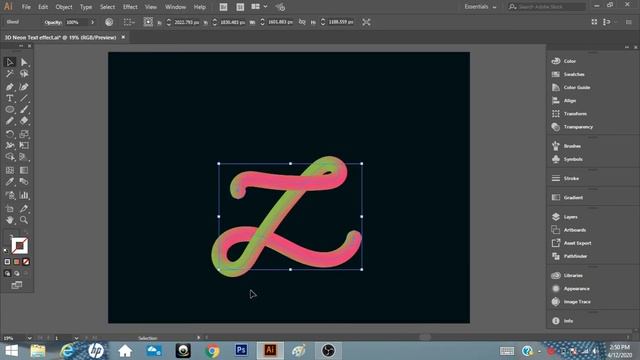Open Google Chrome from the taskbar

212,350
